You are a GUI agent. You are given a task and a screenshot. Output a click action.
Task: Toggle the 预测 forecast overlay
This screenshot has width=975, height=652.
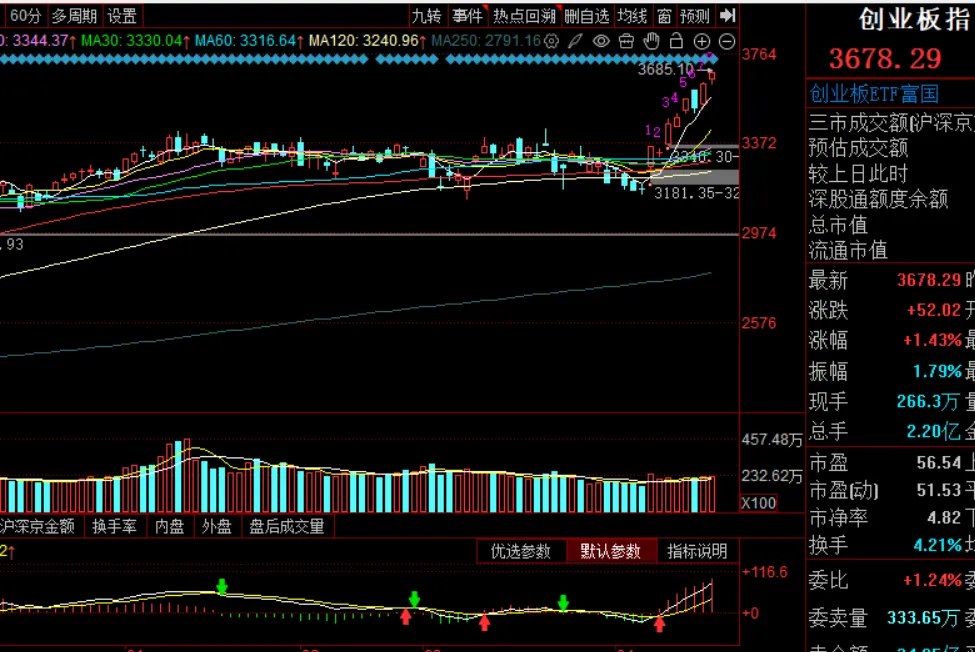tap(695, 16)
